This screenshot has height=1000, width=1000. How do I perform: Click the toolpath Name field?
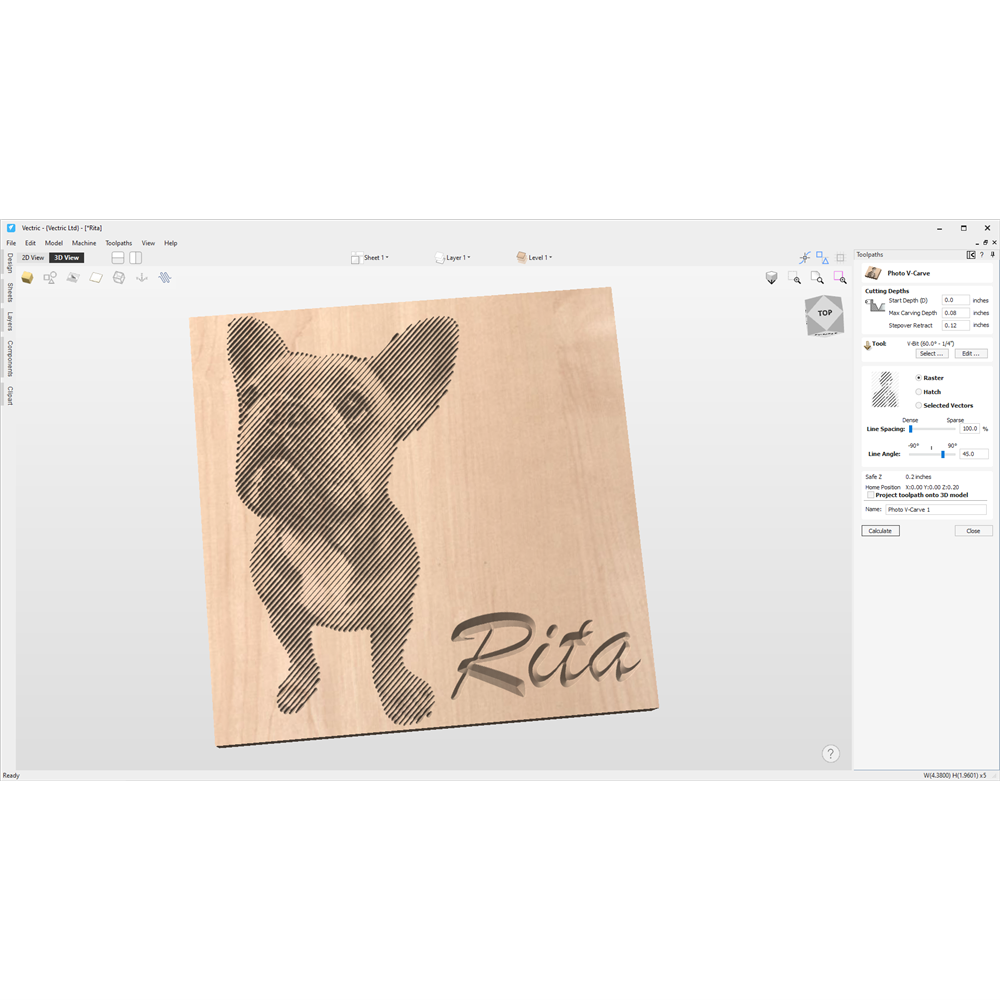coord(936,510)
